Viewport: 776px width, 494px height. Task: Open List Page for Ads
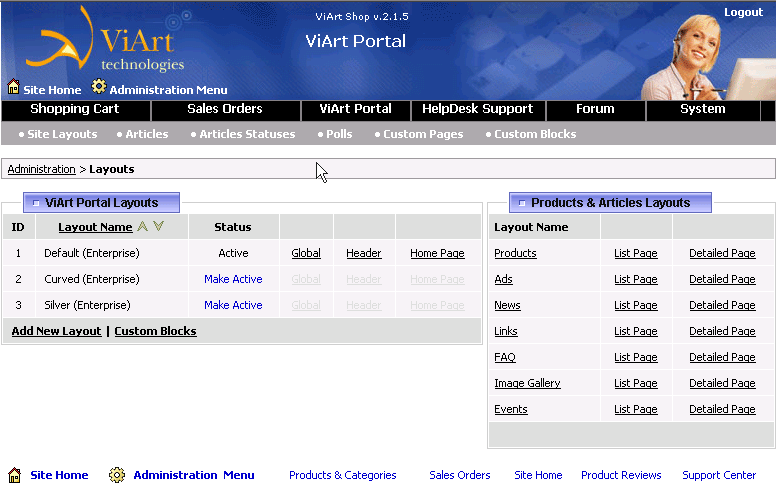pos(636,279)
